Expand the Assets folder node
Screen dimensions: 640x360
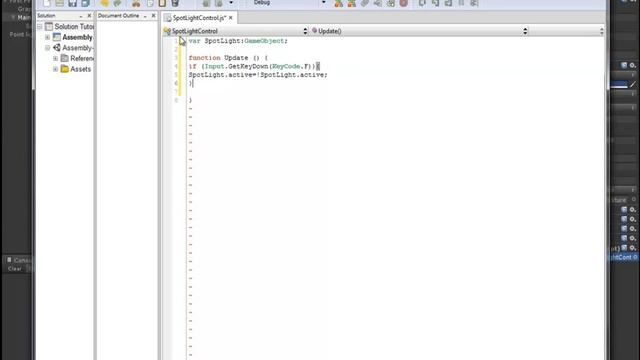(56, 69)
